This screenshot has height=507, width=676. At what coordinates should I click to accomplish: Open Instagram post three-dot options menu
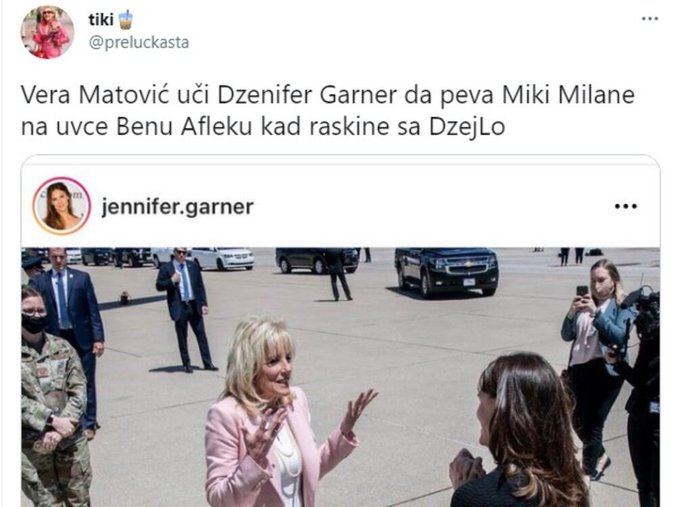pos(626,206)
